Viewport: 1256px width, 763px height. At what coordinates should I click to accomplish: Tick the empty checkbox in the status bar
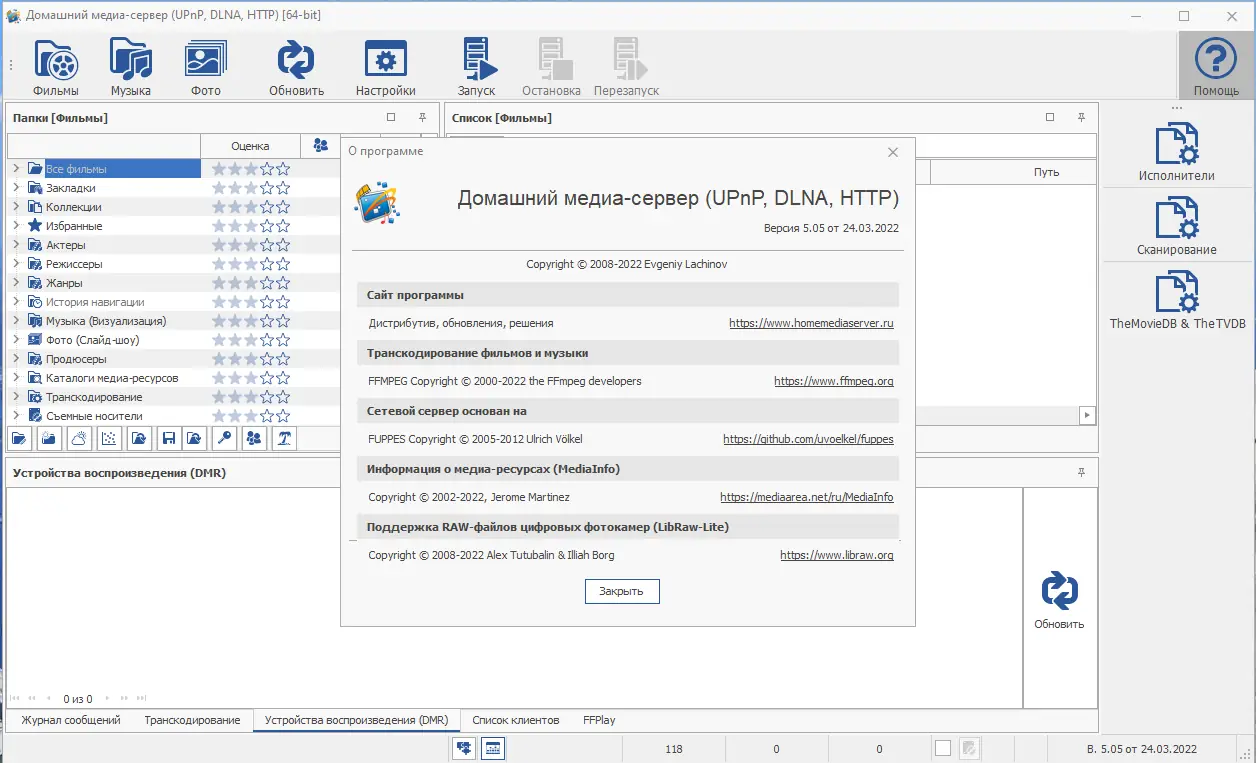pos(942,748)
